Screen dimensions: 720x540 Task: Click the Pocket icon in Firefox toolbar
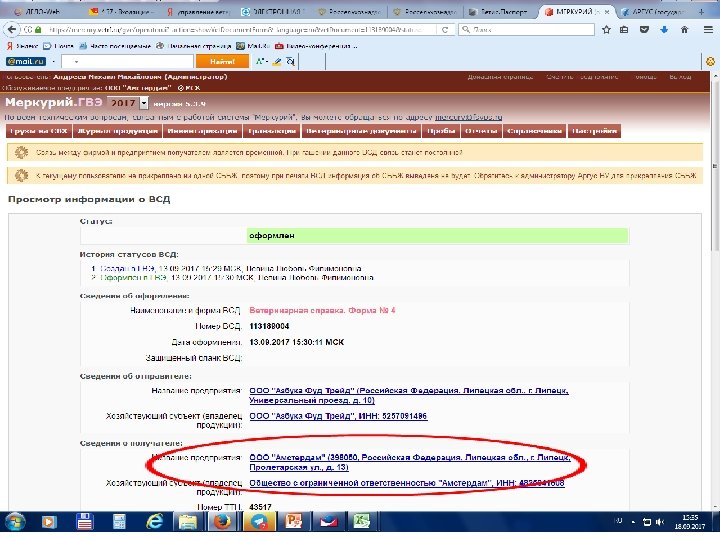coord(644,29)
